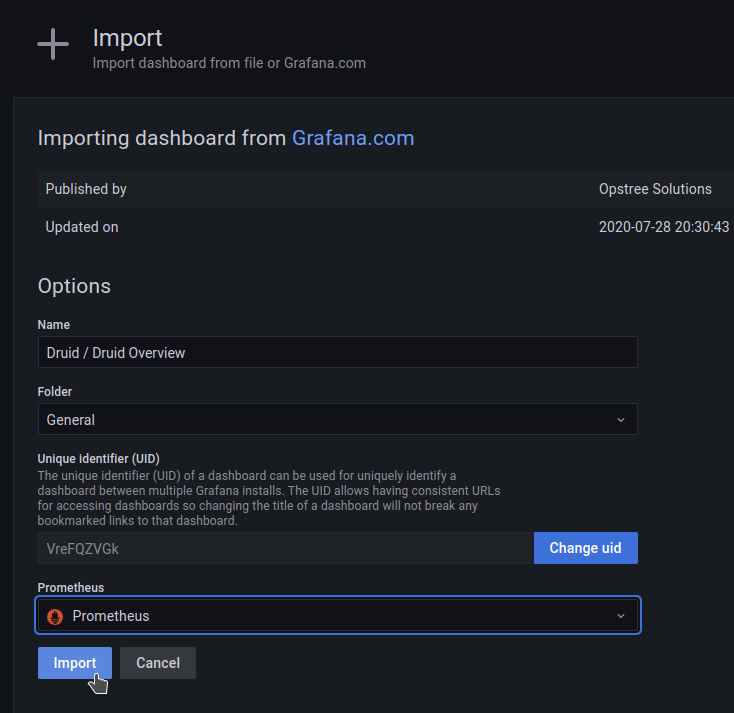Click the Import page title
This screenshot has width=734, height=713.
point(127,38)
